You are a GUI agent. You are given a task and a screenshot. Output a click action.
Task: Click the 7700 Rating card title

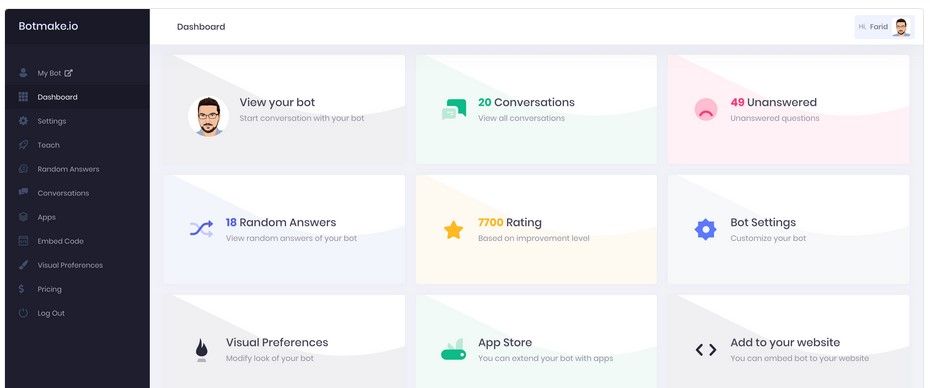(x=509, y=222)
